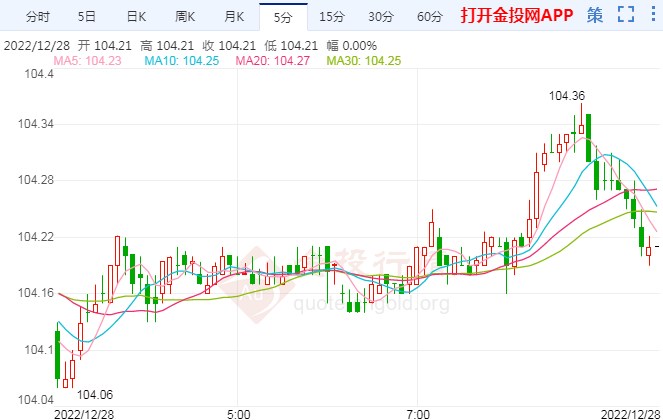Click the 104.16 price axis label
The width and height of the screenshot is (663, 420).
(36, 293)
